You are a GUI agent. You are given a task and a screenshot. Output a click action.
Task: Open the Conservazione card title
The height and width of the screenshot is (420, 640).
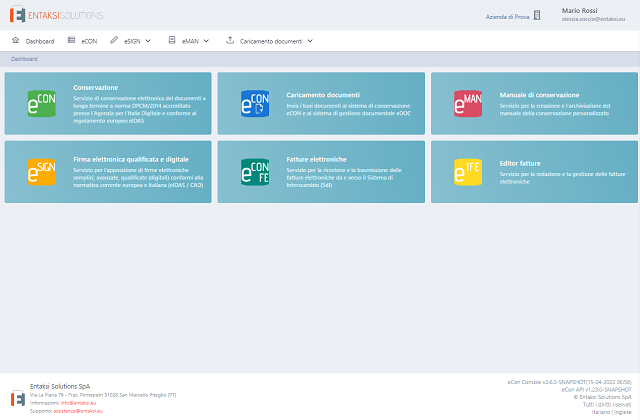96,87
